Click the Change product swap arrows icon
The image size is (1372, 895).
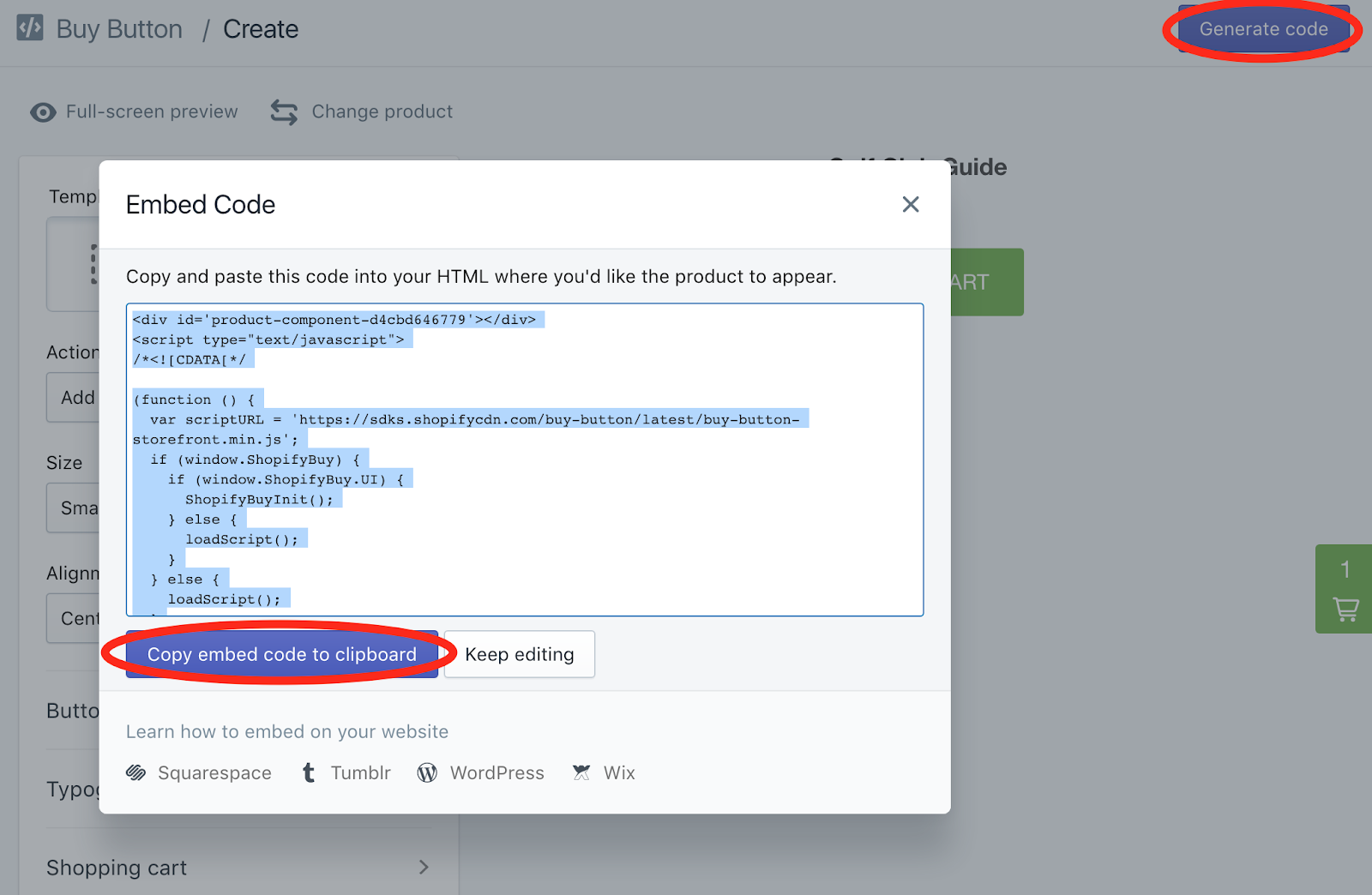pos(284,112)
